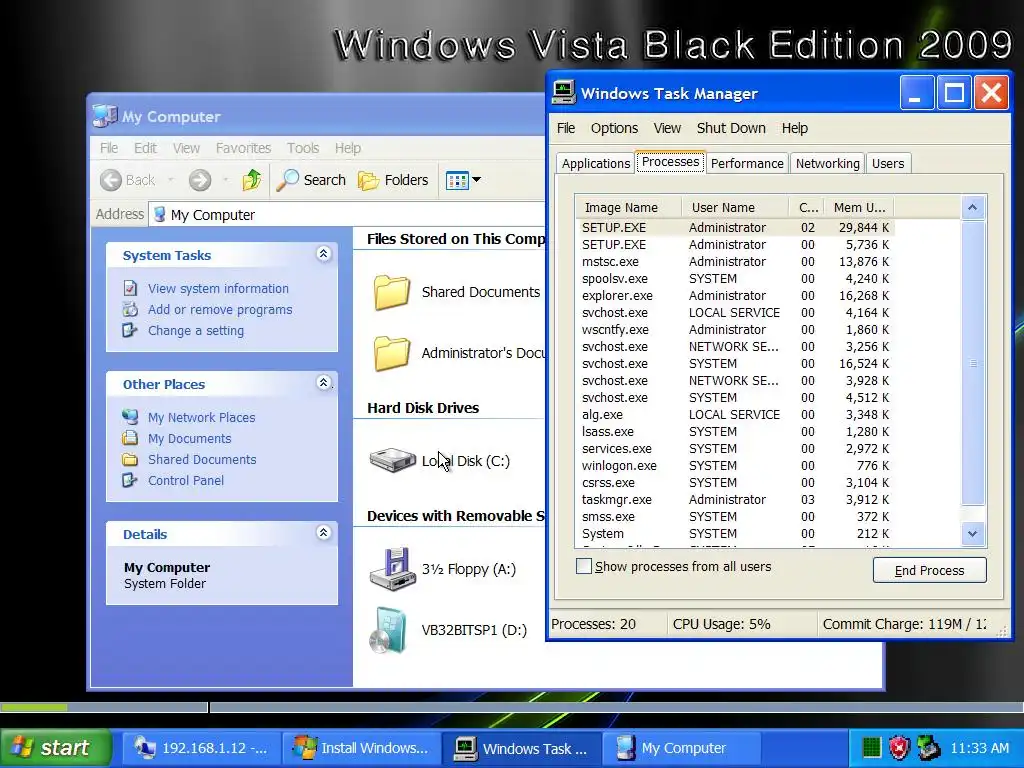Collapse the System Tasks panel

323,254
